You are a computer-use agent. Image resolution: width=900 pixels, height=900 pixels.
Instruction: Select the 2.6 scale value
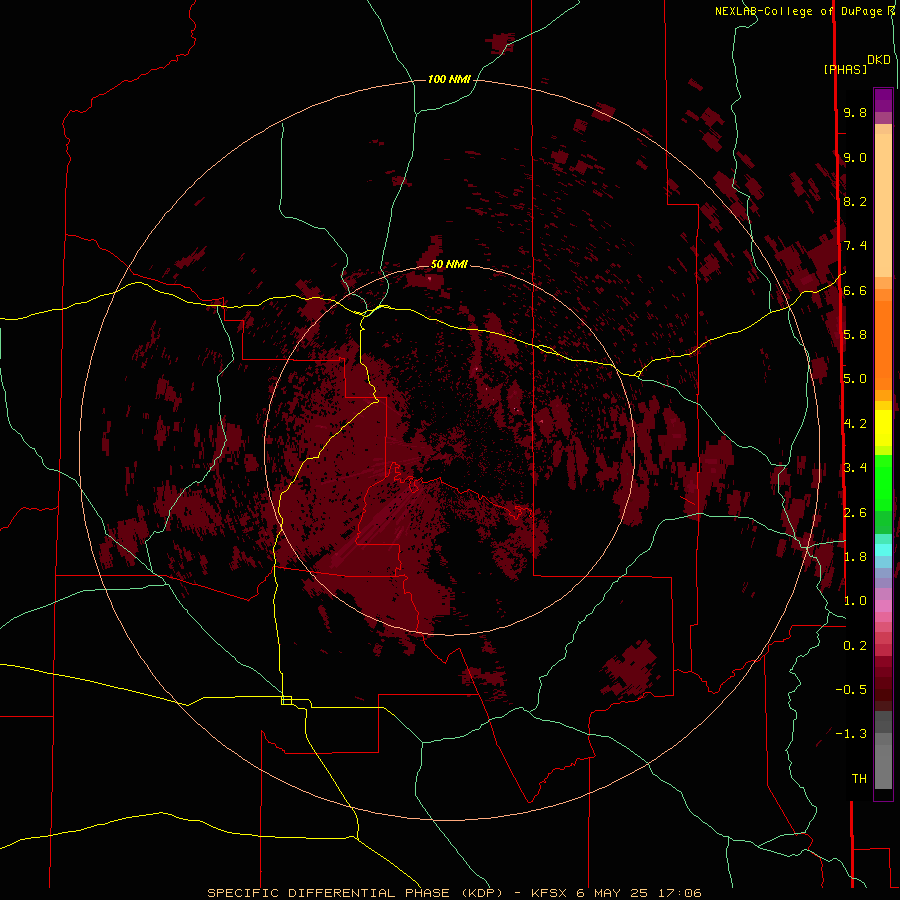pyautogui.click(x=855, y=513)
